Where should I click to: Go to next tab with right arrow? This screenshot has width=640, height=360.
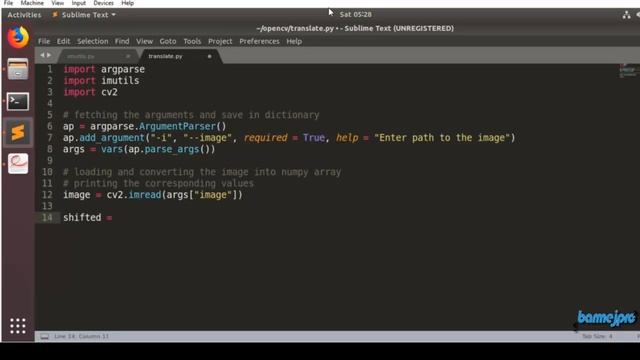click(49, 55)
